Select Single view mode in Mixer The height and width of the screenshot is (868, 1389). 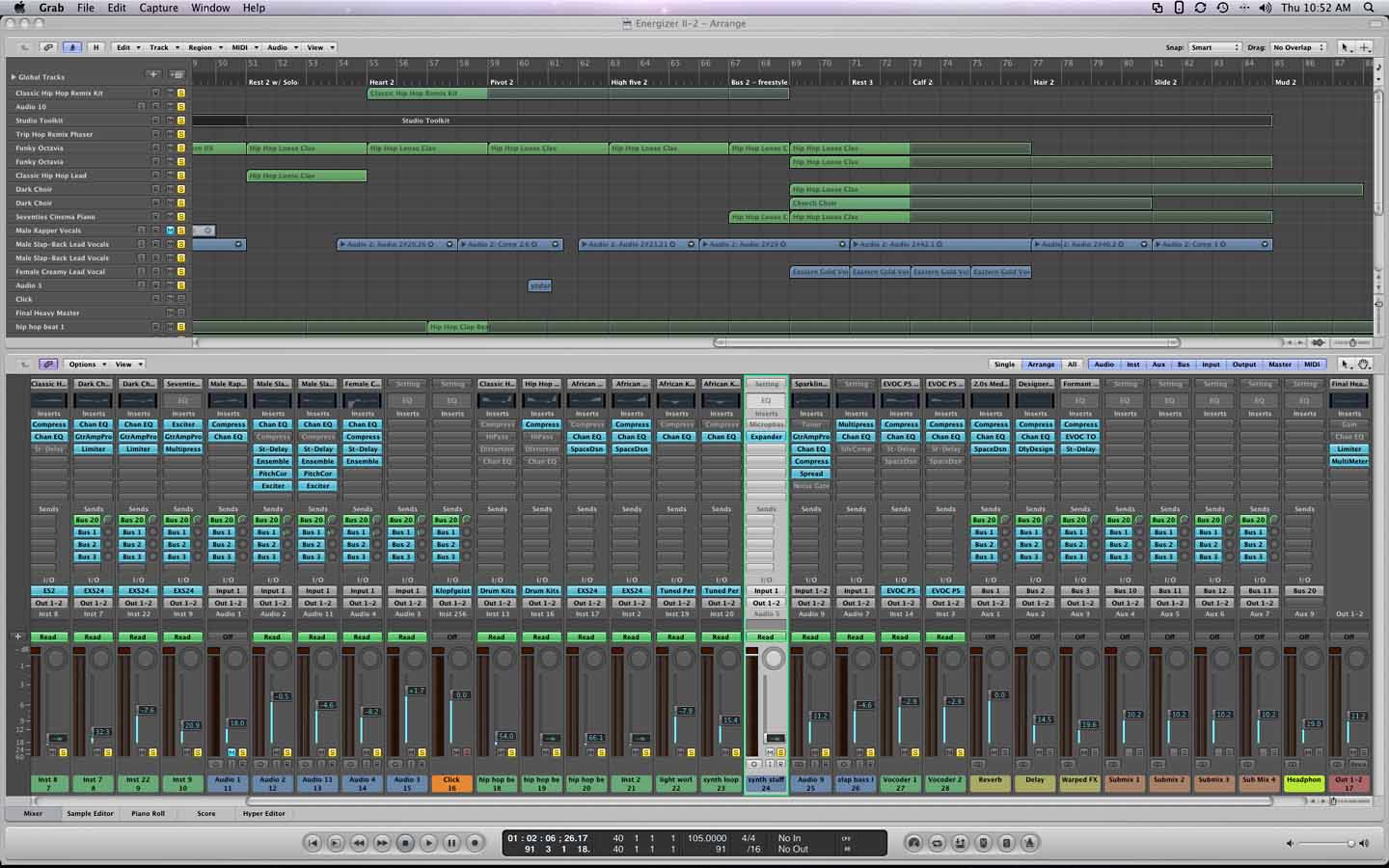pyautogui.click(x=1005, y=365)
